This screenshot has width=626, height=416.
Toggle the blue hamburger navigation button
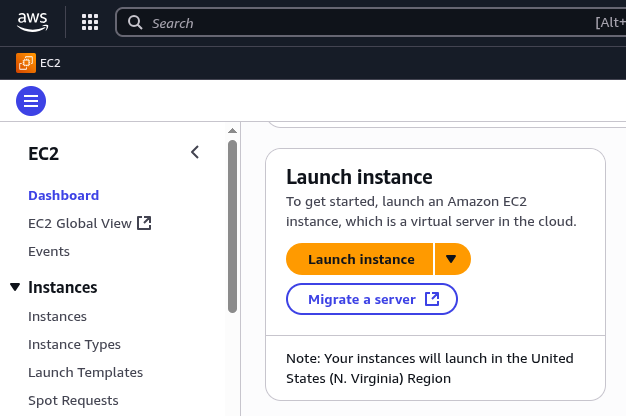click(31, 101)
